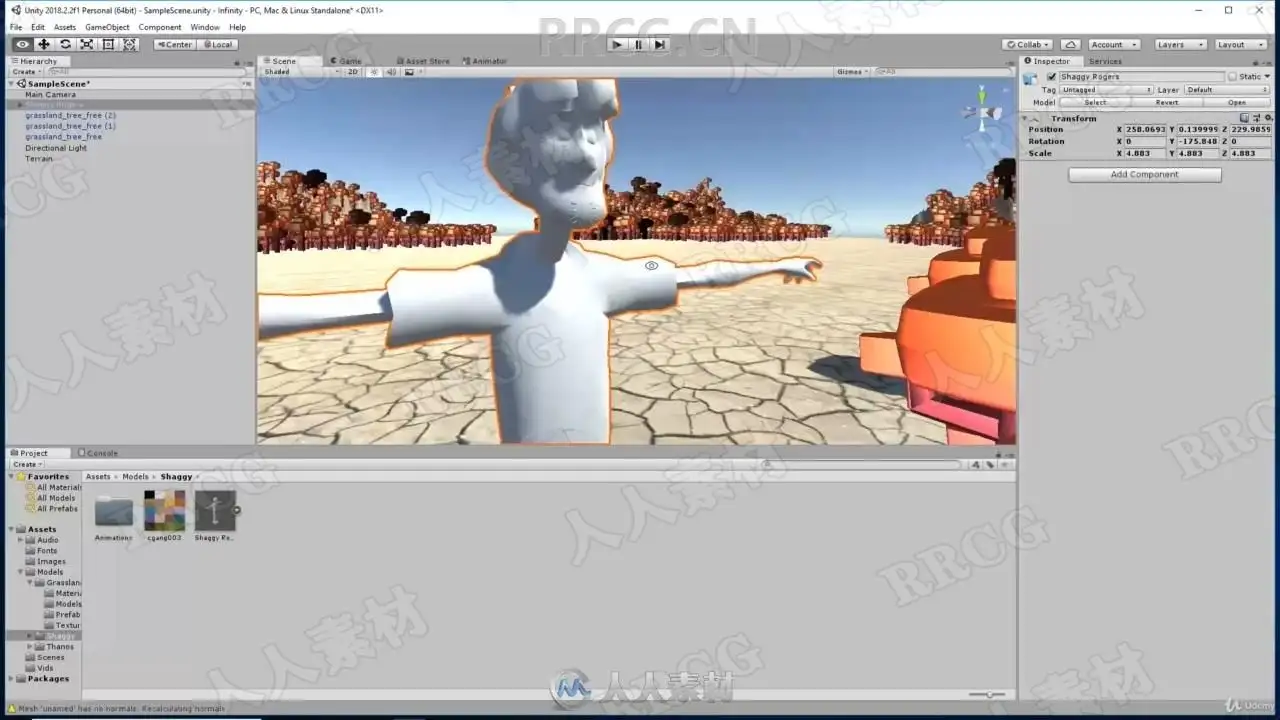1280x720 pixels.
Task: Toggle scene lighting sun icon
Action: point(375,72)
